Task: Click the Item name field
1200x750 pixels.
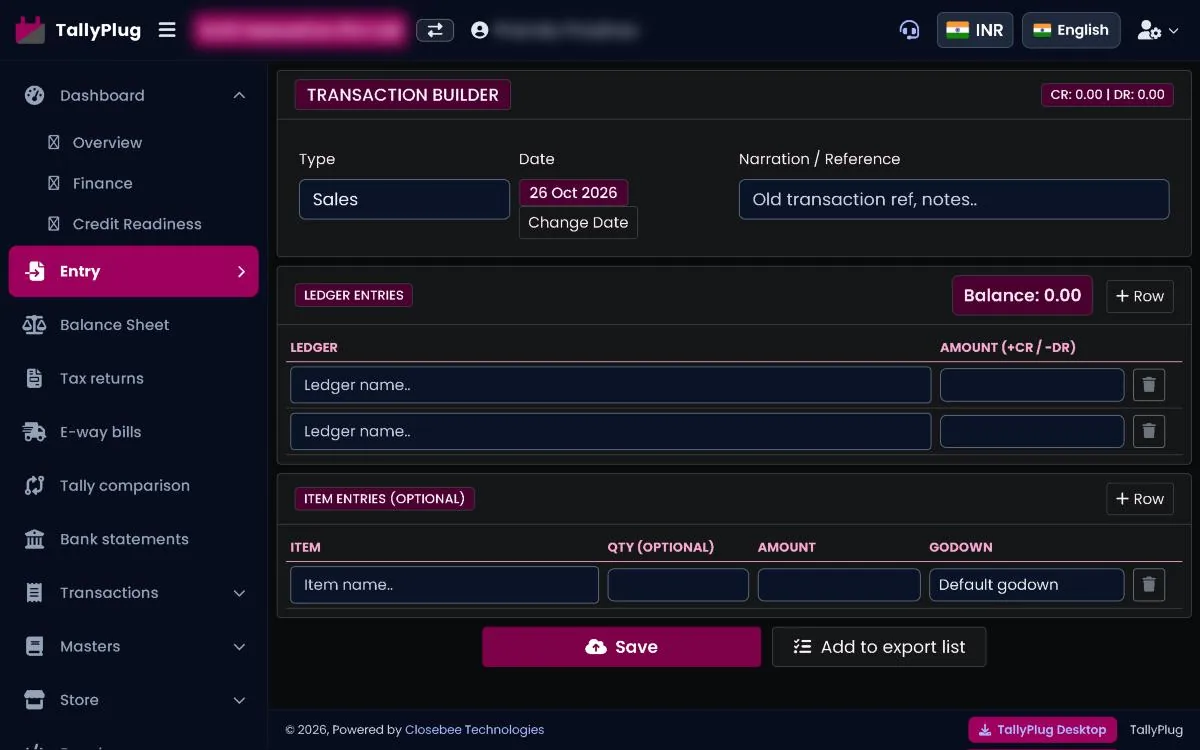Action: pos(444,585)
